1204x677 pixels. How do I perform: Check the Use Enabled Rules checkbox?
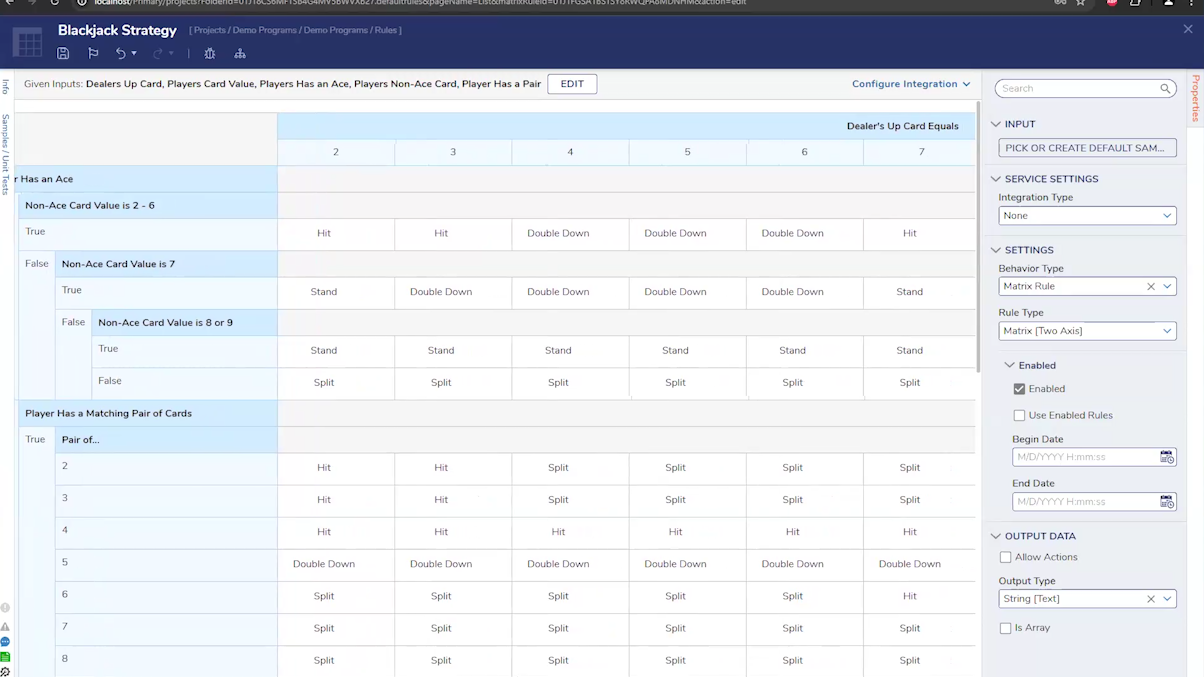tap(1019, 415)
